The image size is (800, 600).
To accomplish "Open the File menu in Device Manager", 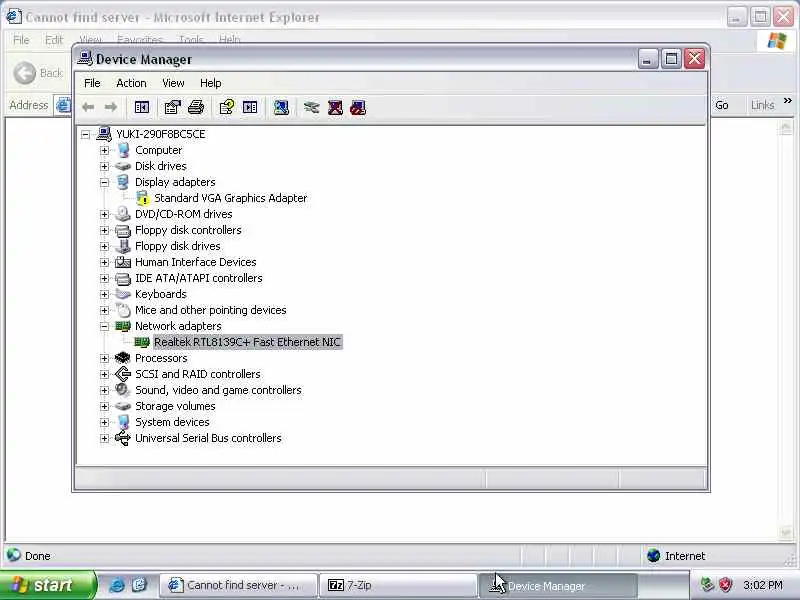I will 92,83.
